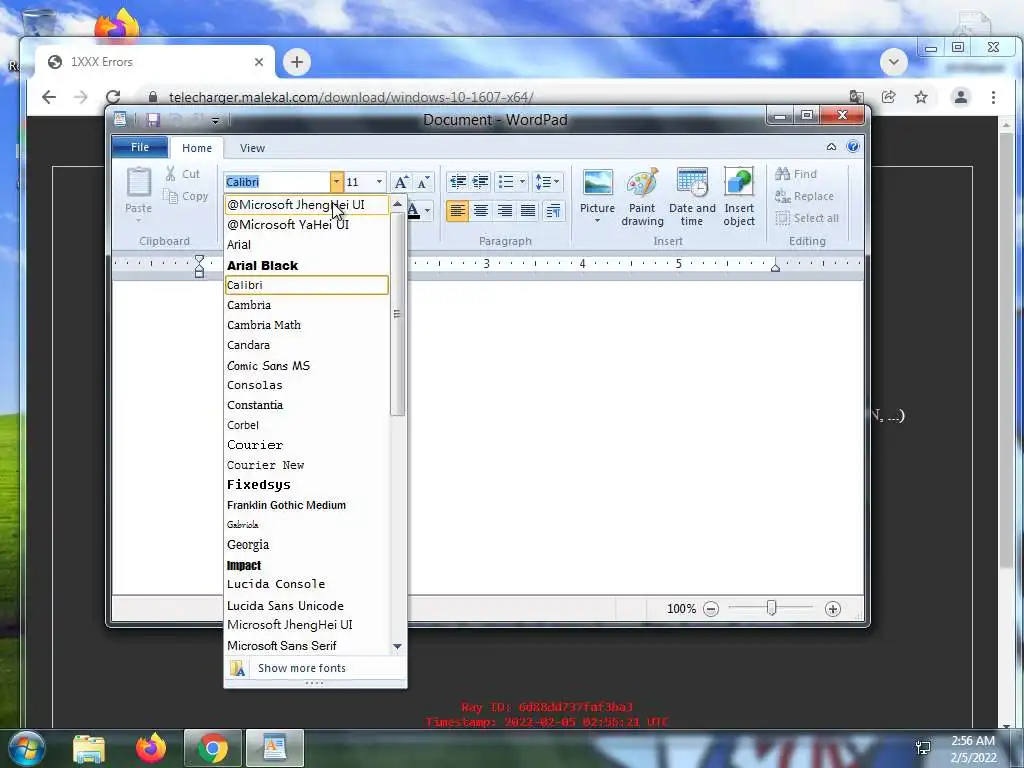Align text right
The height and width of the screenshot is (768, 1024).
[504, 211]
